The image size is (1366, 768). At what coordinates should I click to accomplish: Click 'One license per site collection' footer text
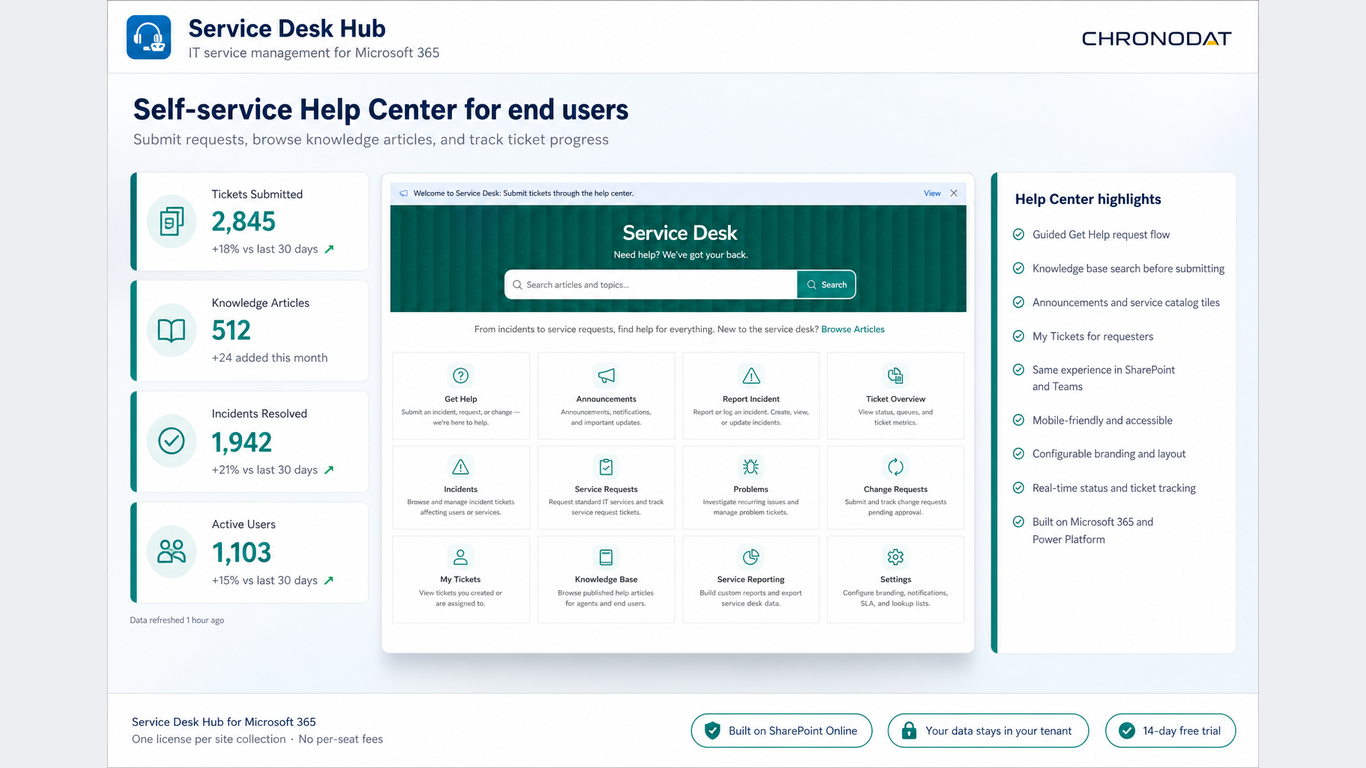[208, 740]
